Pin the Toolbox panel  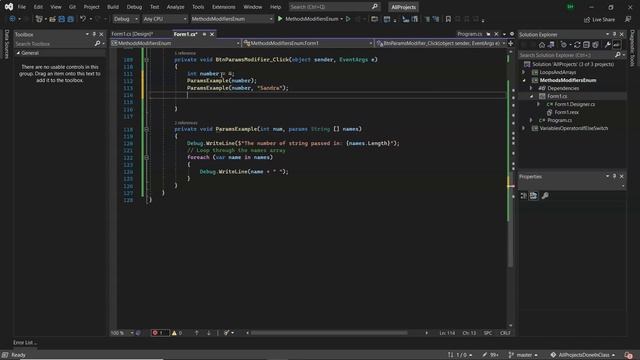pos(94,34)
